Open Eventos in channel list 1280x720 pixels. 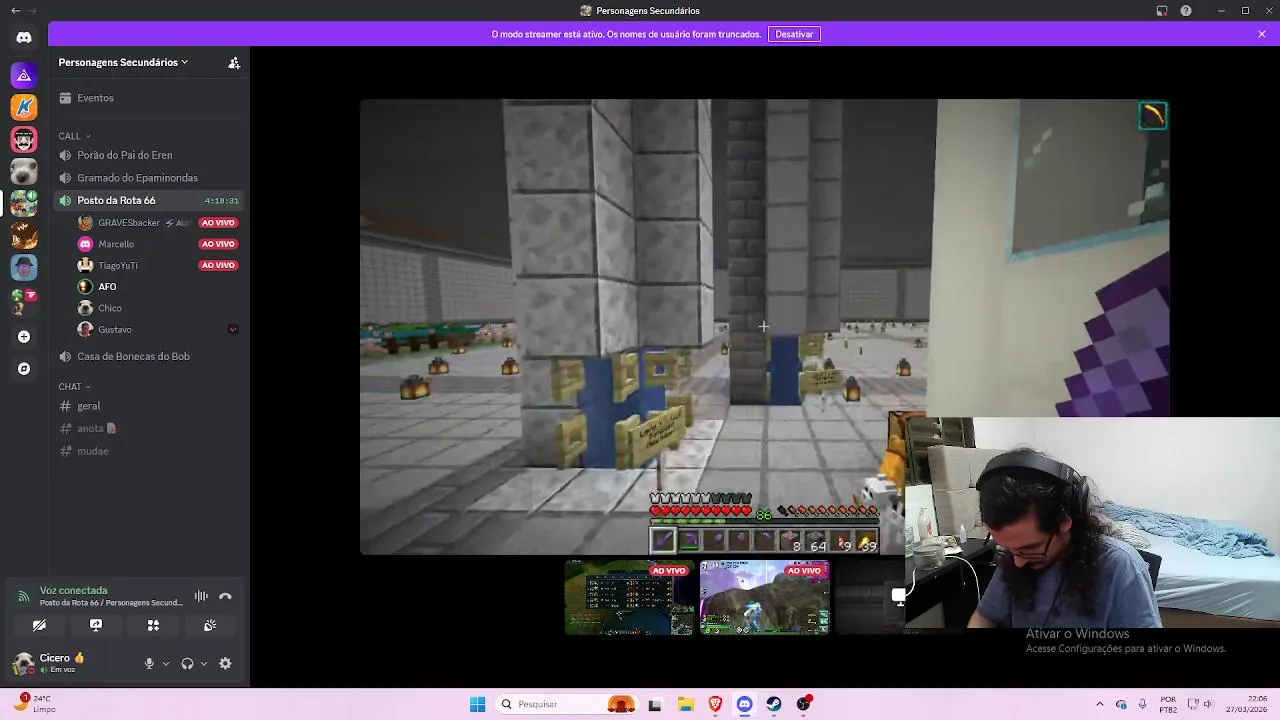click(x=149, y=98)
